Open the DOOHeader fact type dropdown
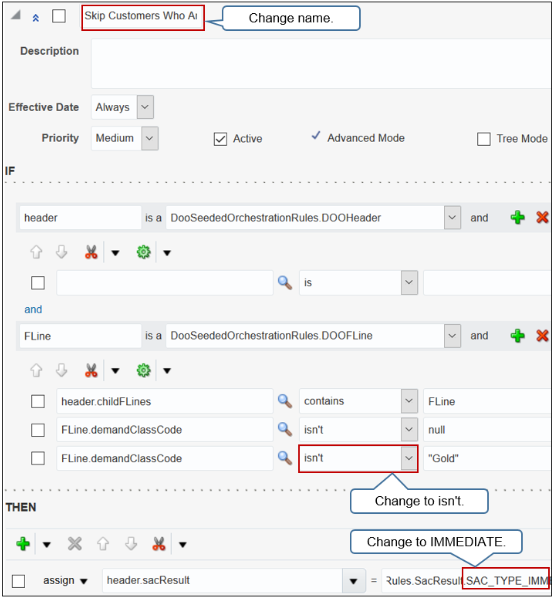Viewport: 554px width, 598px height. 452,218
